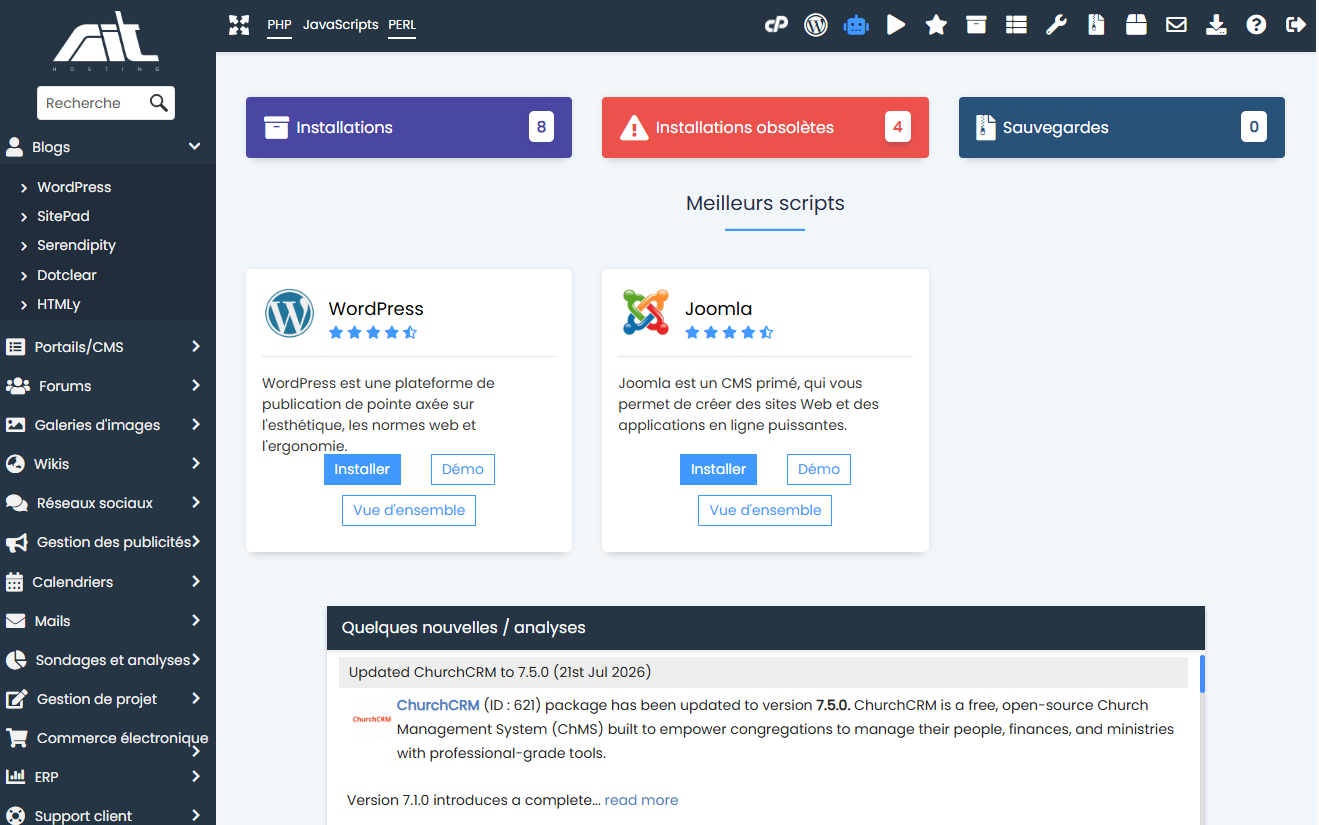The height and width of the screenshot is (825, 1319).
Task: Switch to the JavaScripts tab
Action: tap(340, 25)
